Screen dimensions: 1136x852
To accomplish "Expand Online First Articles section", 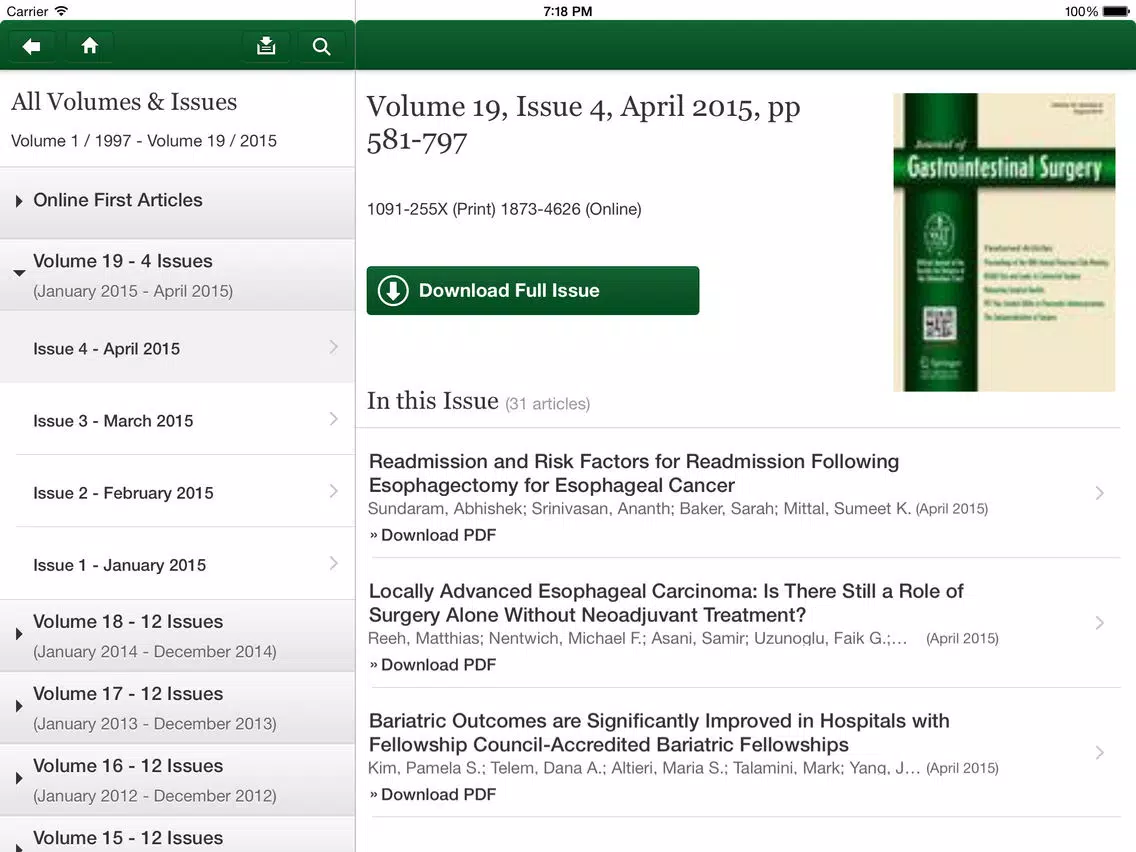I will coord(178,202).
